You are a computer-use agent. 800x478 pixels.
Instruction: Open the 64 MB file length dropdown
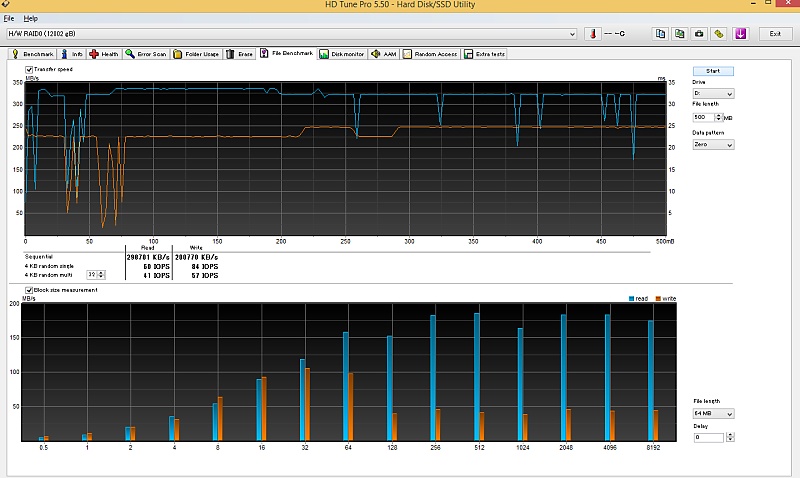pos(713,414)
